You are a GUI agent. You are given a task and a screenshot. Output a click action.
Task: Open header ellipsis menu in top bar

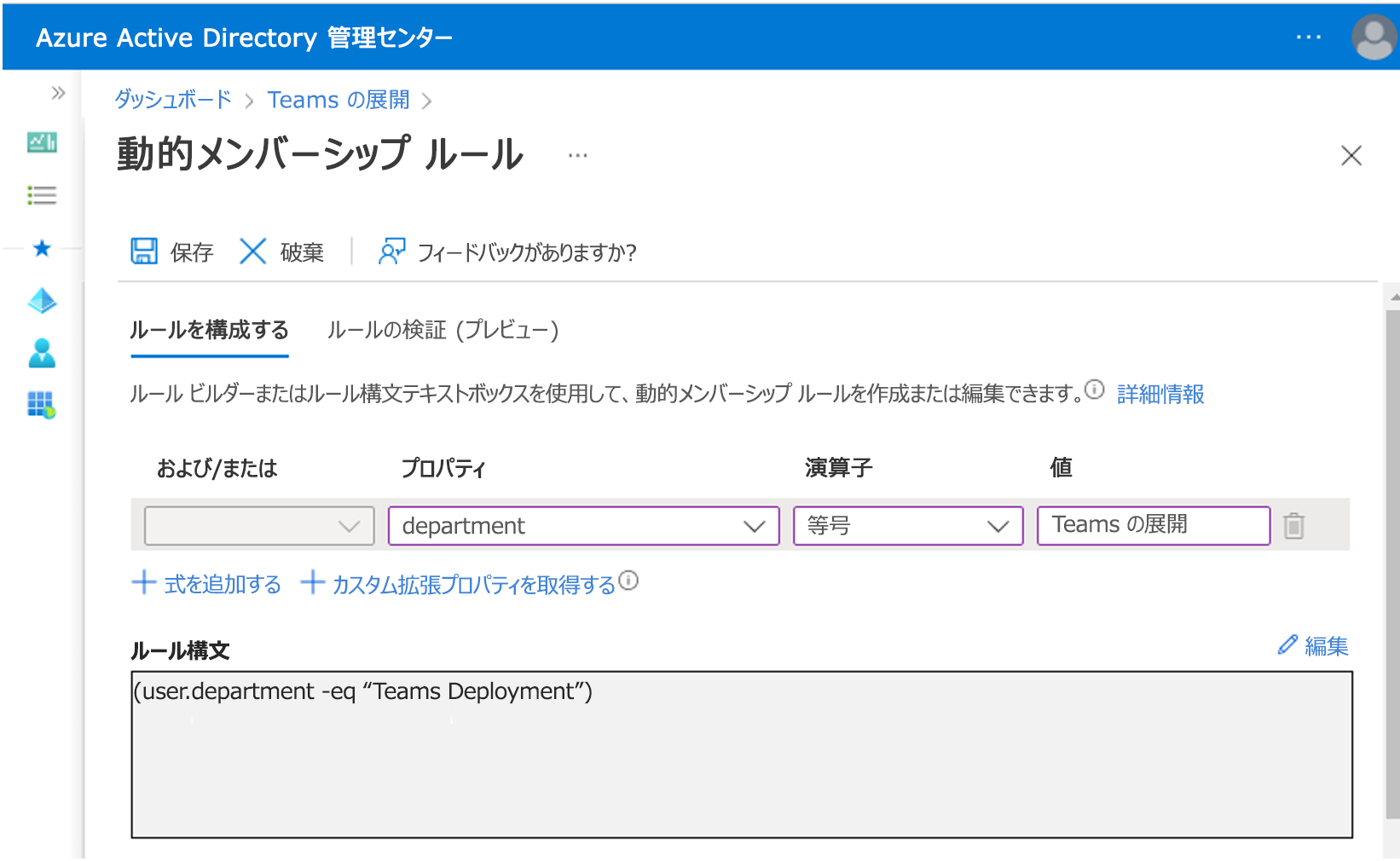coord(1308,38)
